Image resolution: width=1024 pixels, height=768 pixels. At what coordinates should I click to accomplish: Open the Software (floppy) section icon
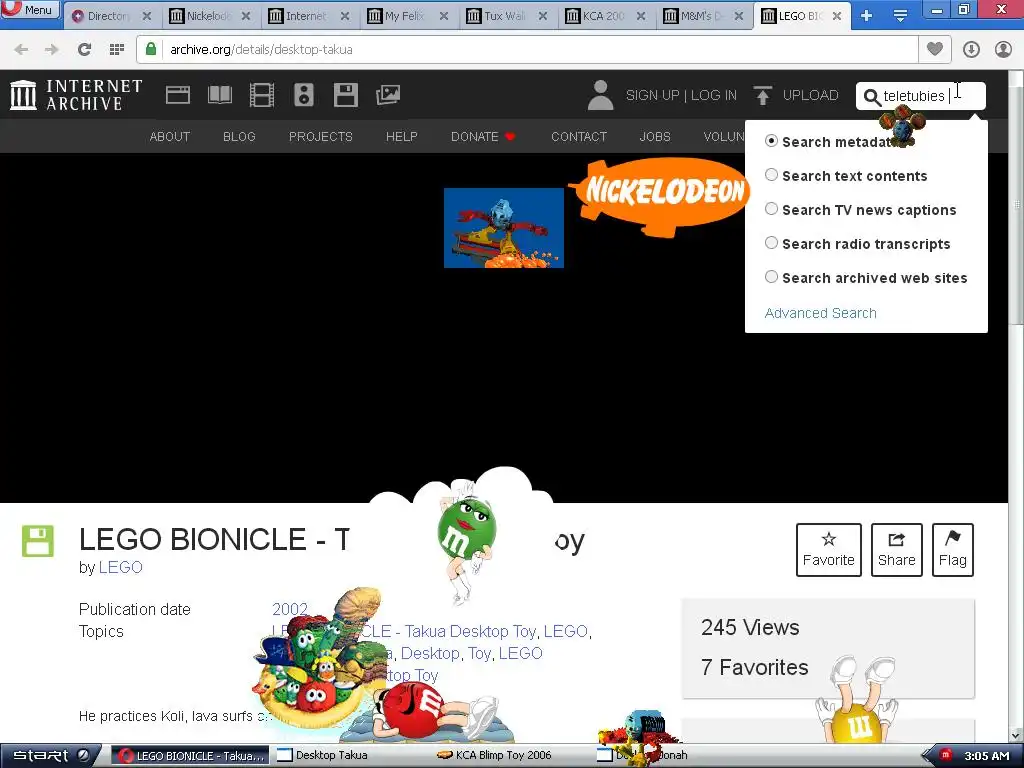click(345, 95)
